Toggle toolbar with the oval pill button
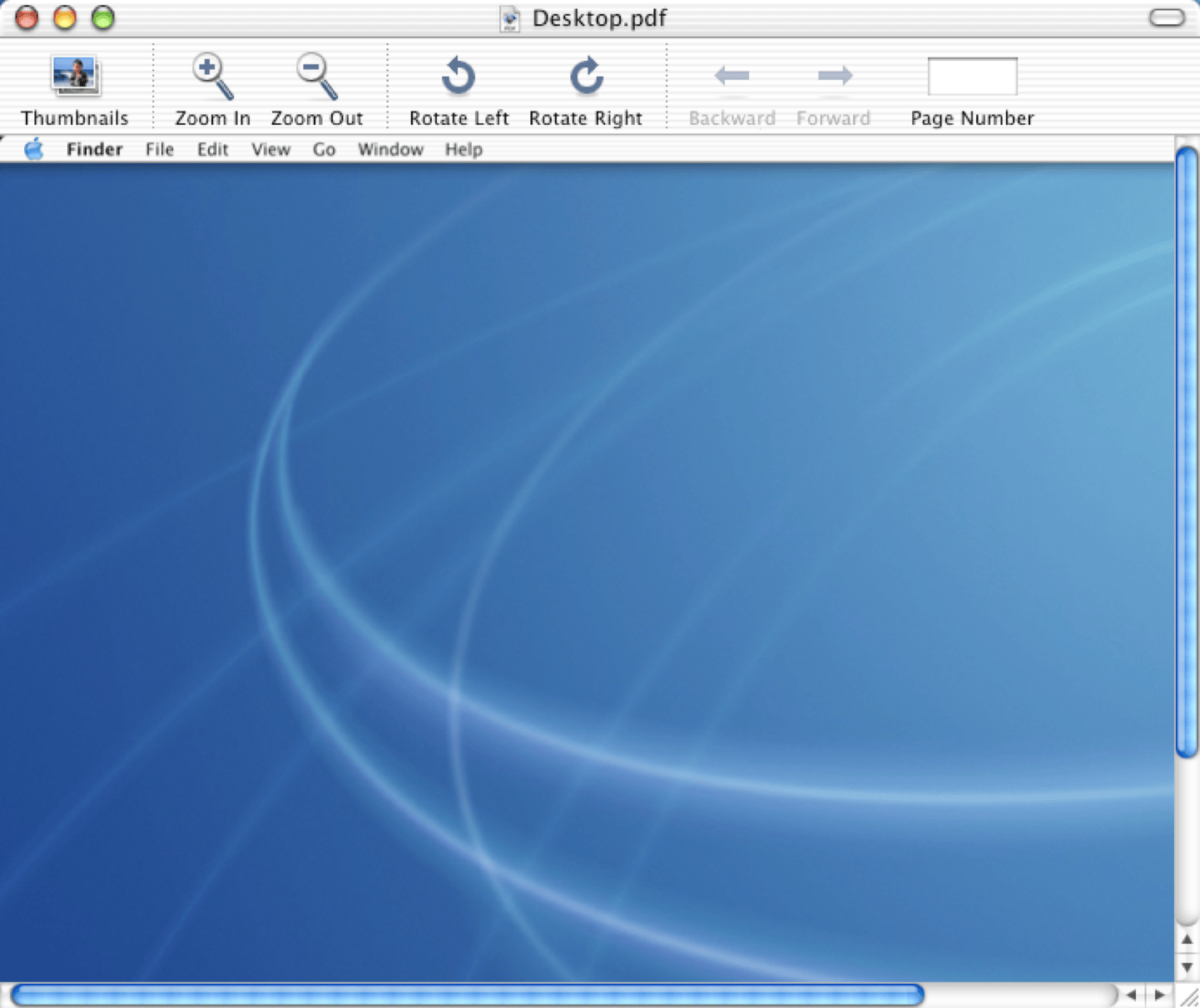This screenshot has width=1200, height=1008. 1167,17
